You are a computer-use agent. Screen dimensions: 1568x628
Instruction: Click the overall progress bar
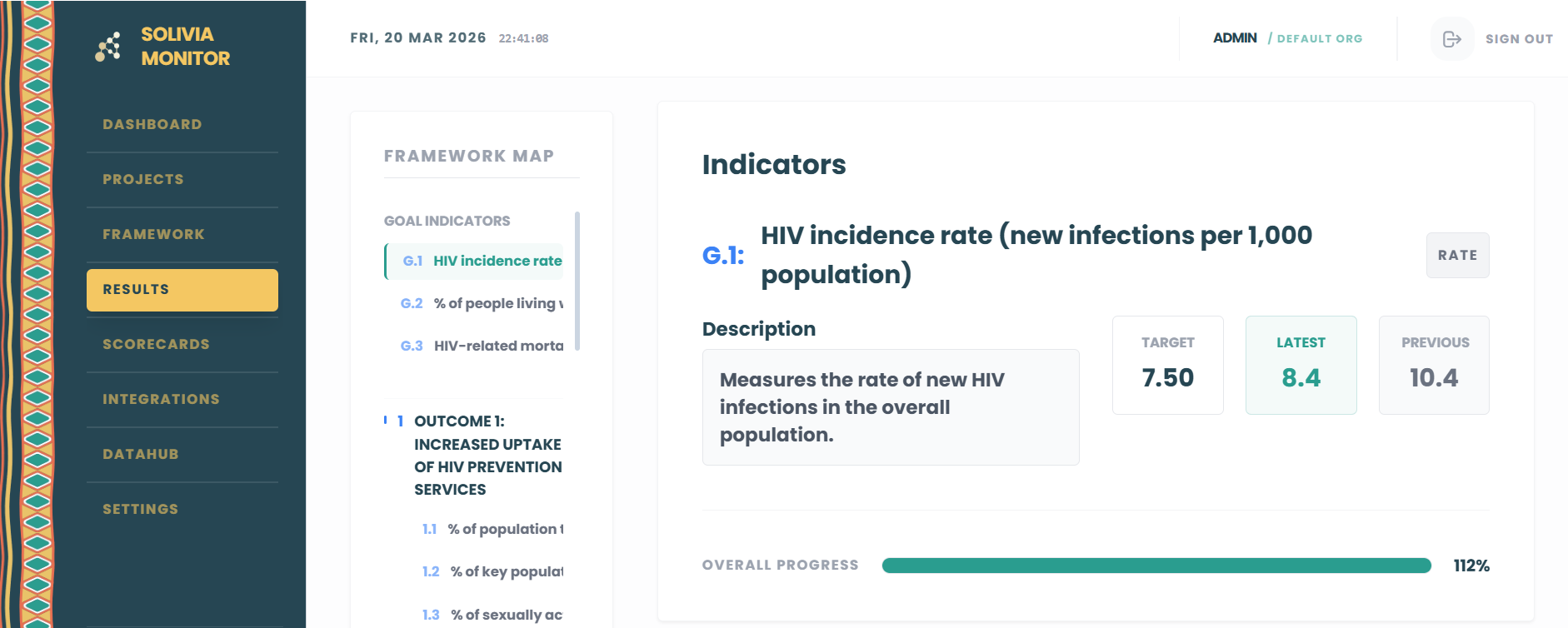(x=1156, y=566)
